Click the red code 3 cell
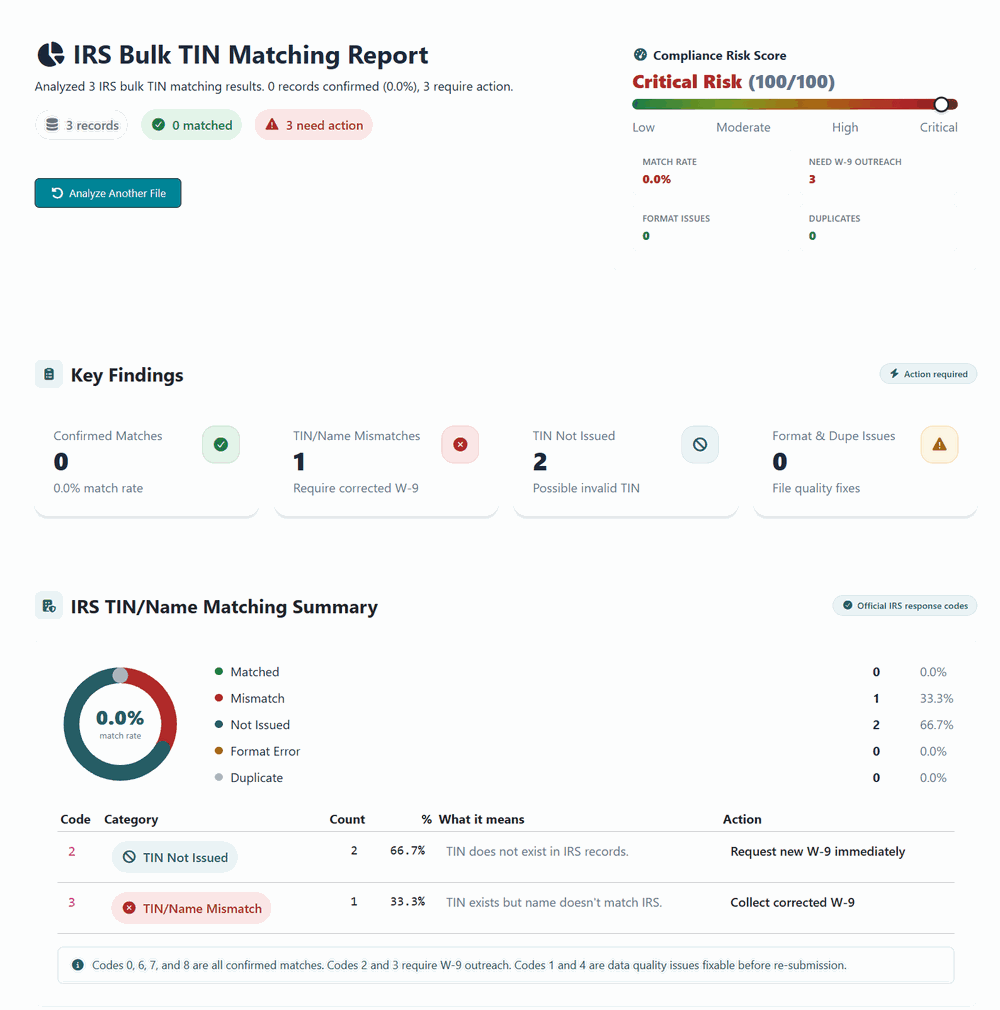 pyautogui.click(x=72, y=902)
